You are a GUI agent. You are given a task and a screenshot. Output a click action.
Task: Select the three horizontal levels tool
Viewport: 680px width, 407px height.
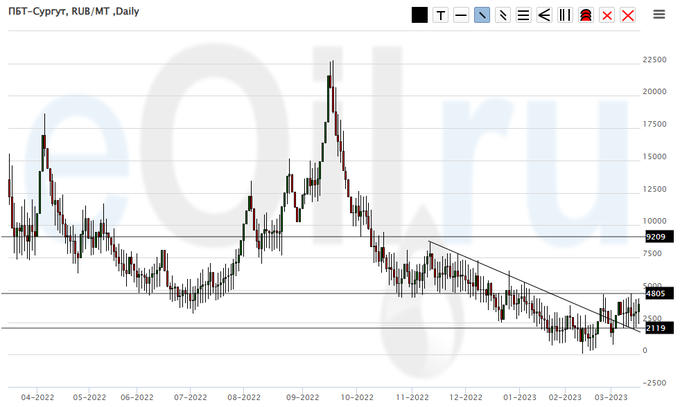[523, 15]
